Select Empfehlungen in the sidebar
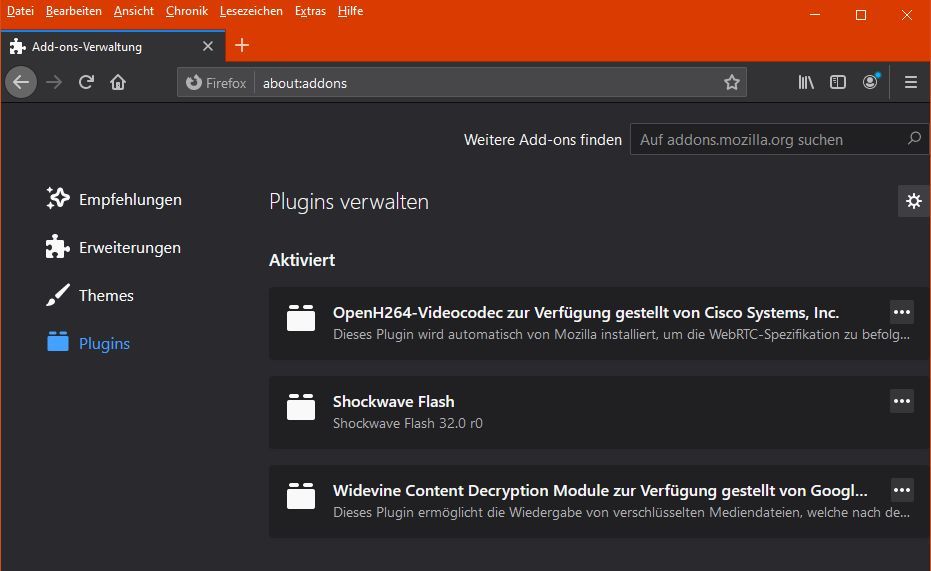 [114, 199]
